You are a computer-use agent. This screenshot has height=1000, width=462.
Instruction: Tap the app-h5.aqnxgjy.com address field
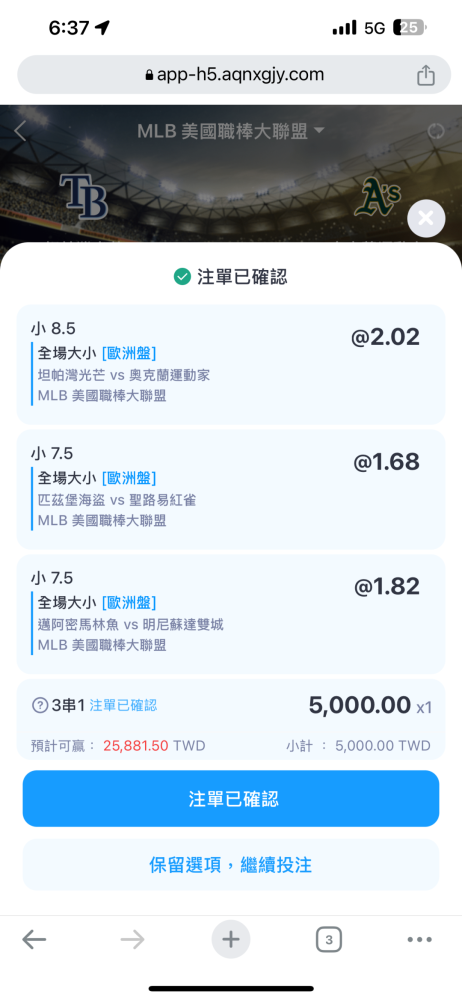231,75
